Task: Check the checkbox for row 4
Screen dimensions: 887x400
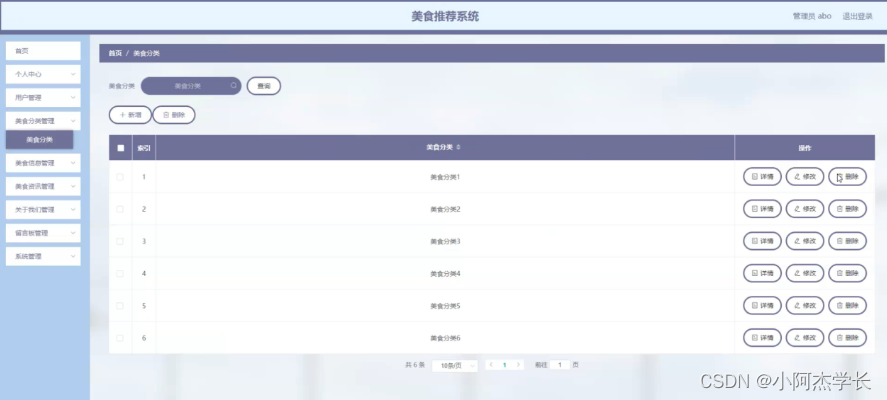Action: coord(120,273)
